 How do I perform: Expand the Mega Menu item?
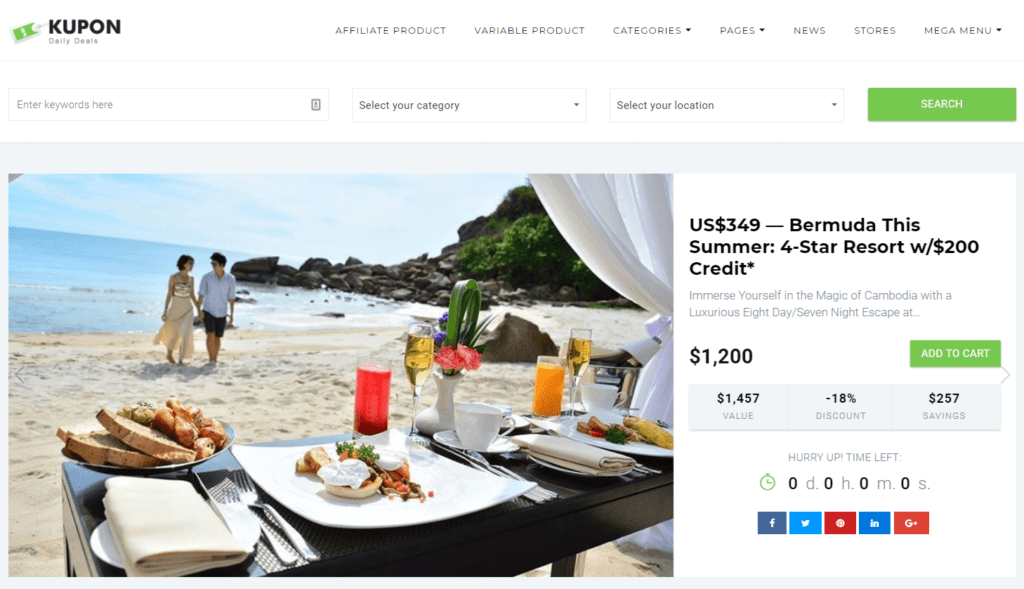pyautogui.click(x=963, y=31)
